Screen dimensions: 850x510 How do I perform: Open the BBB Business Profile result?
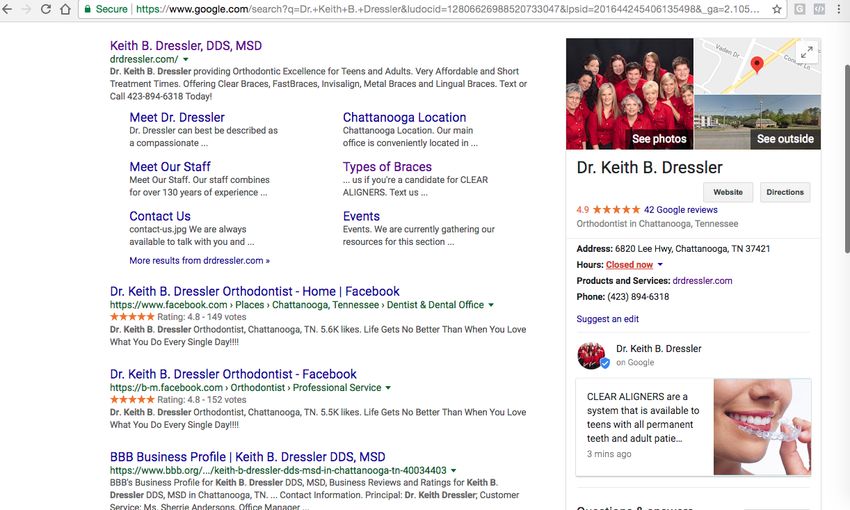[x=248, y=457]
